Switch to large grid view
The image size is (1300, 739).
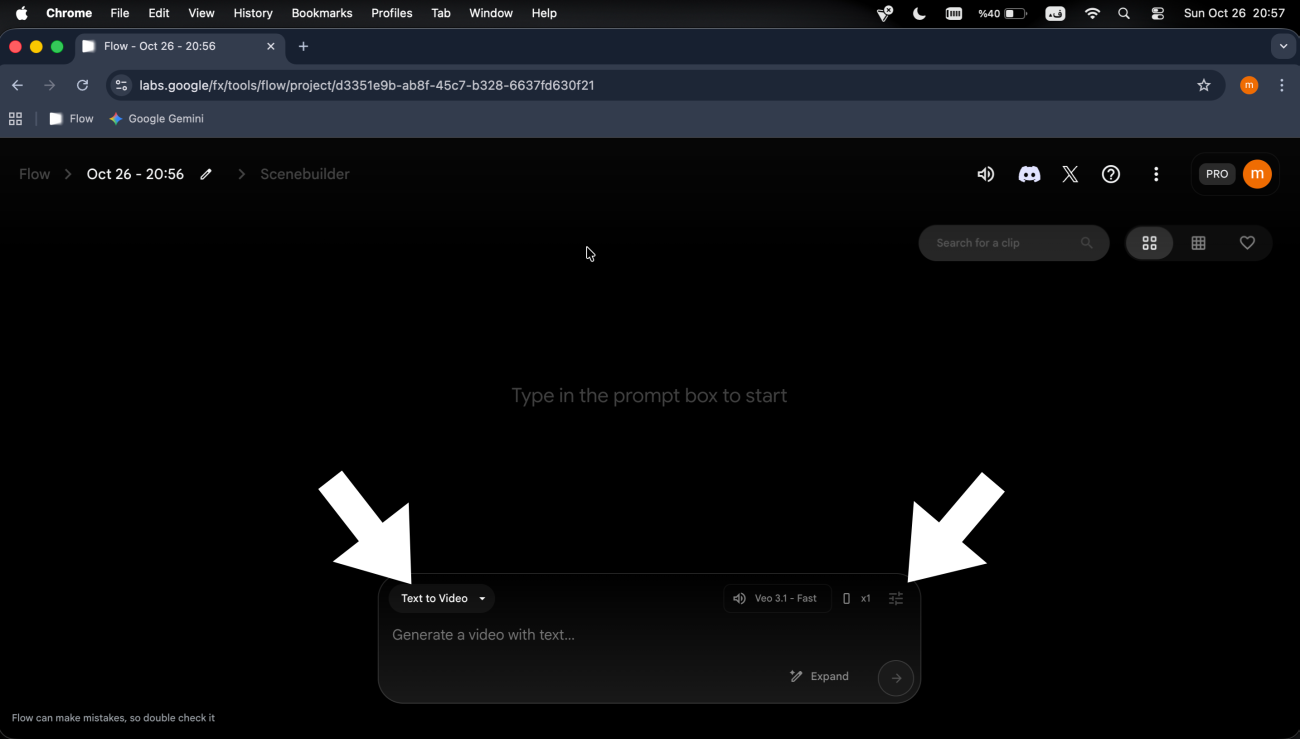(1149, 243)
